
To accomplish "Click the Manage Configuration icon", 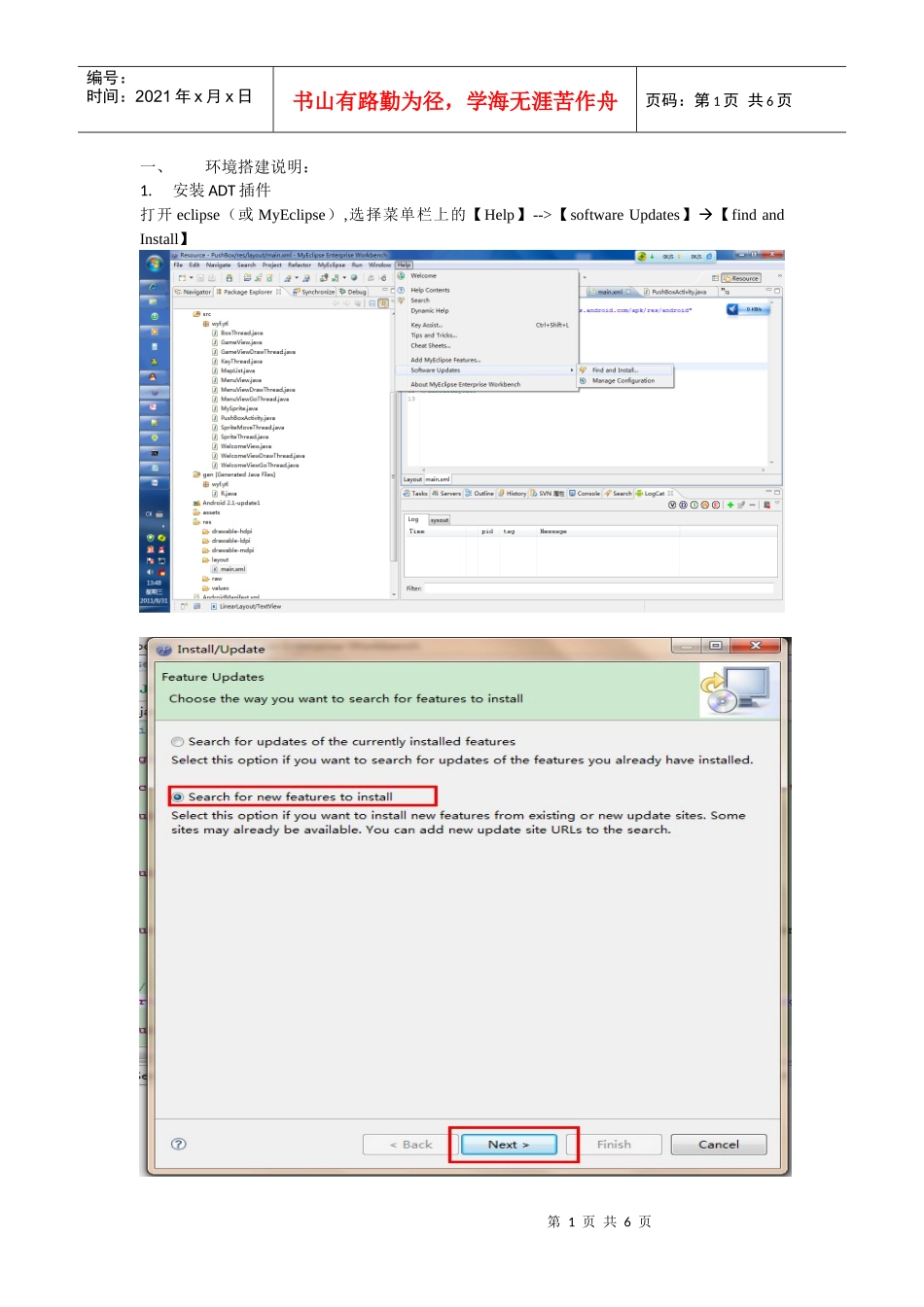I will (x=584, y=380).
